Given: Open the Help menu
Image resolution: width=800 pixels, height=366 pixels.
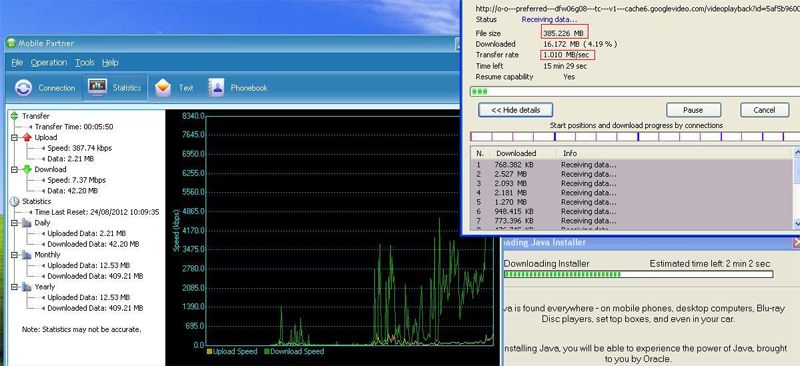Looking at the screenshot, I should tap(110, 63).
